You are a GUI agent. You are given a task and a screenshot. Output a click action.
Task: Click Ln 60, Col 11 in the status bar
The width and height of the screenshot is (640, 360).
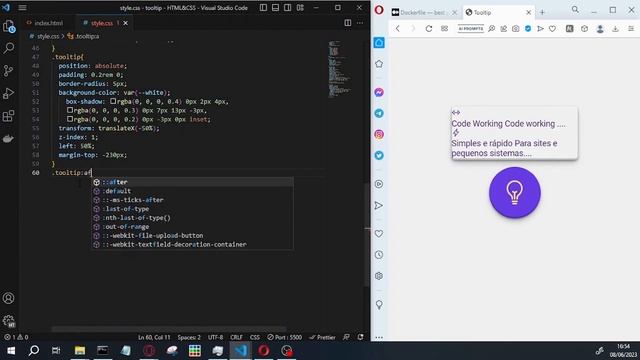coord(154,337)
